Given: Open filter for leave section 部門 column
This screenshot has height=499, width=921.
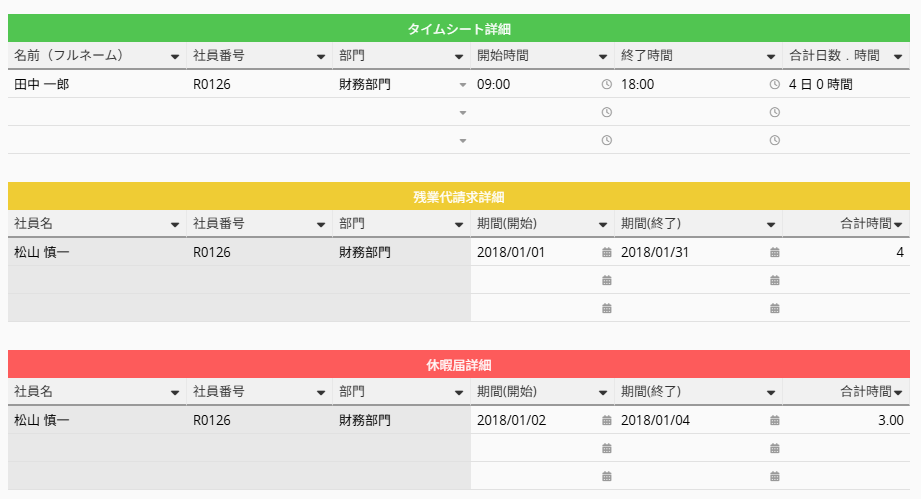Looking at the screenshot, I should click(459, 392).
